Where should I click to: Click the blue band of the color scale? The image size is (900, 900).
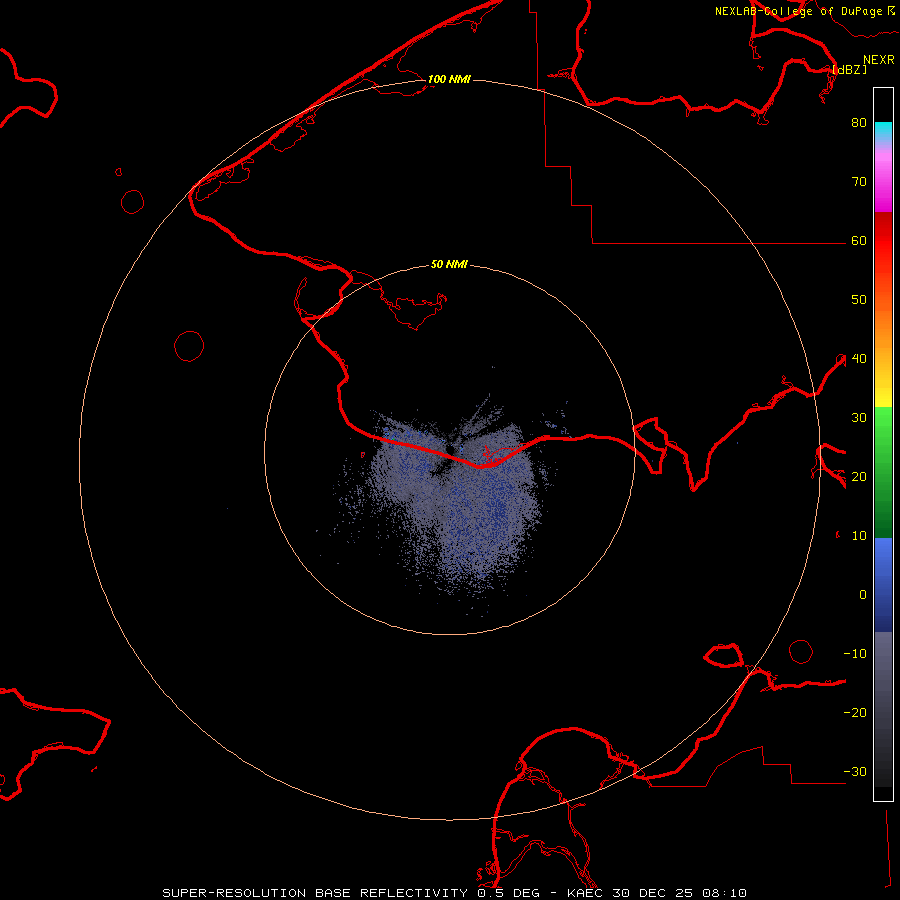click(x=883, y=585)
